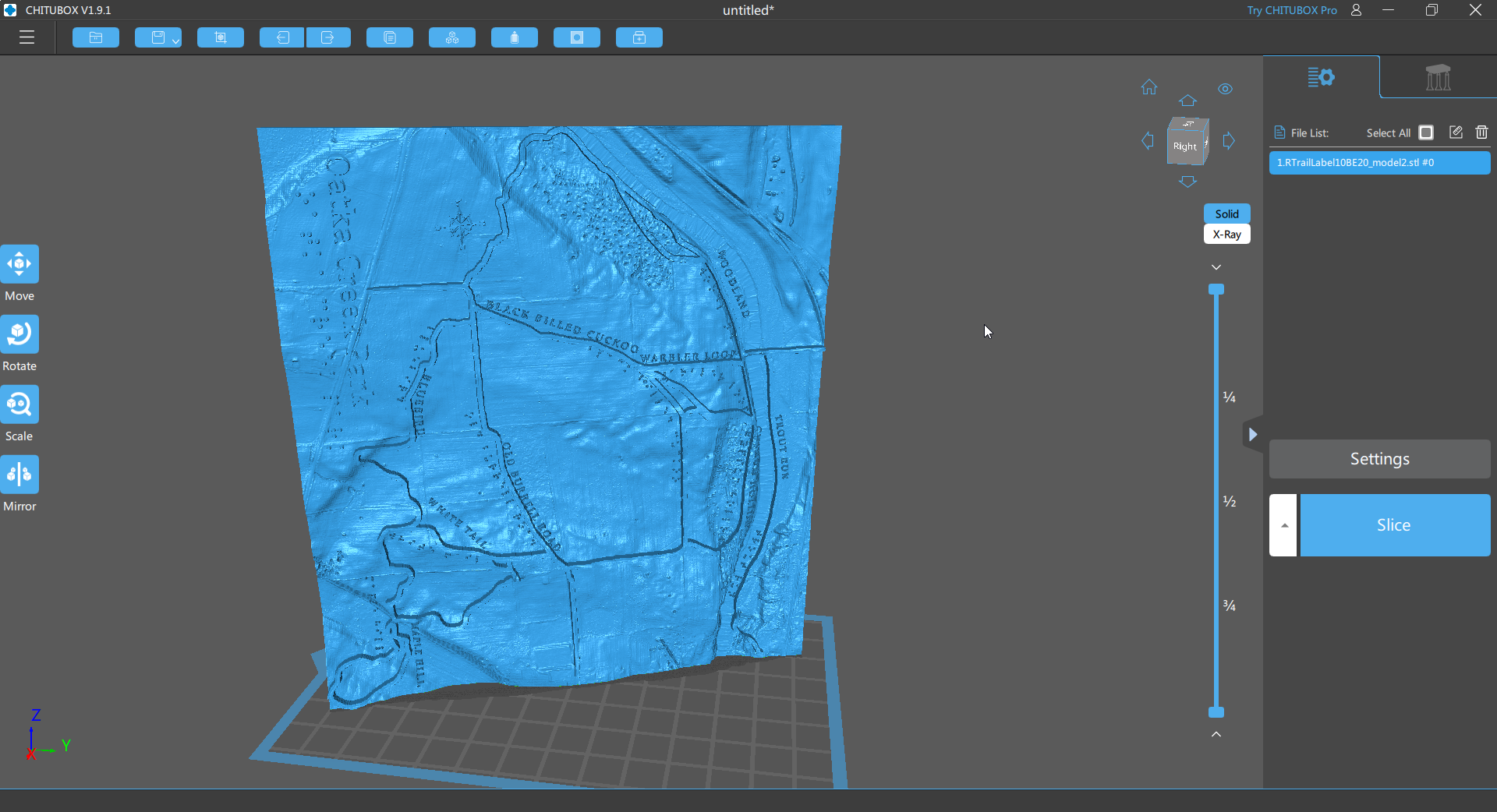Image resolution: width=1497 pixels, height=812 pixels.
Task: Delete selected model using trash icon
Action: pyautogui.click(x=1481, y=132)
